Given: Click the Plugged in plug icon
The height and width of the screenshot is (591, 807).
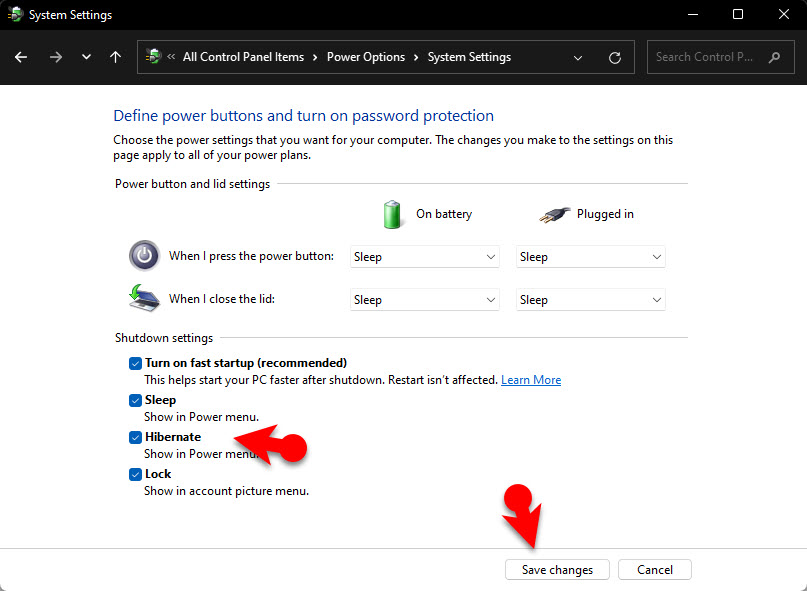Looking at the screenshot, I should (x=555, y=215).
